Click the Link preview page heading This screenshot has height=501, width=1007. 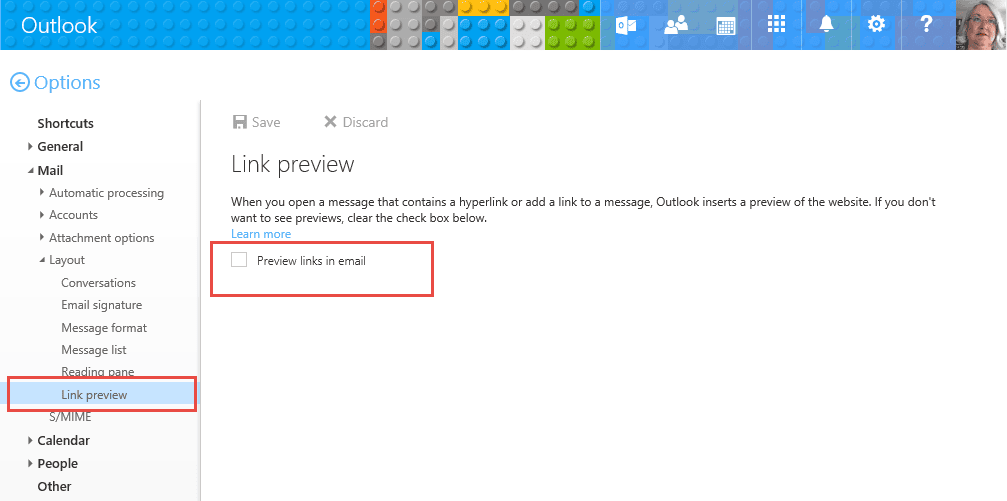pyautogui.click(x=293, y=164)
